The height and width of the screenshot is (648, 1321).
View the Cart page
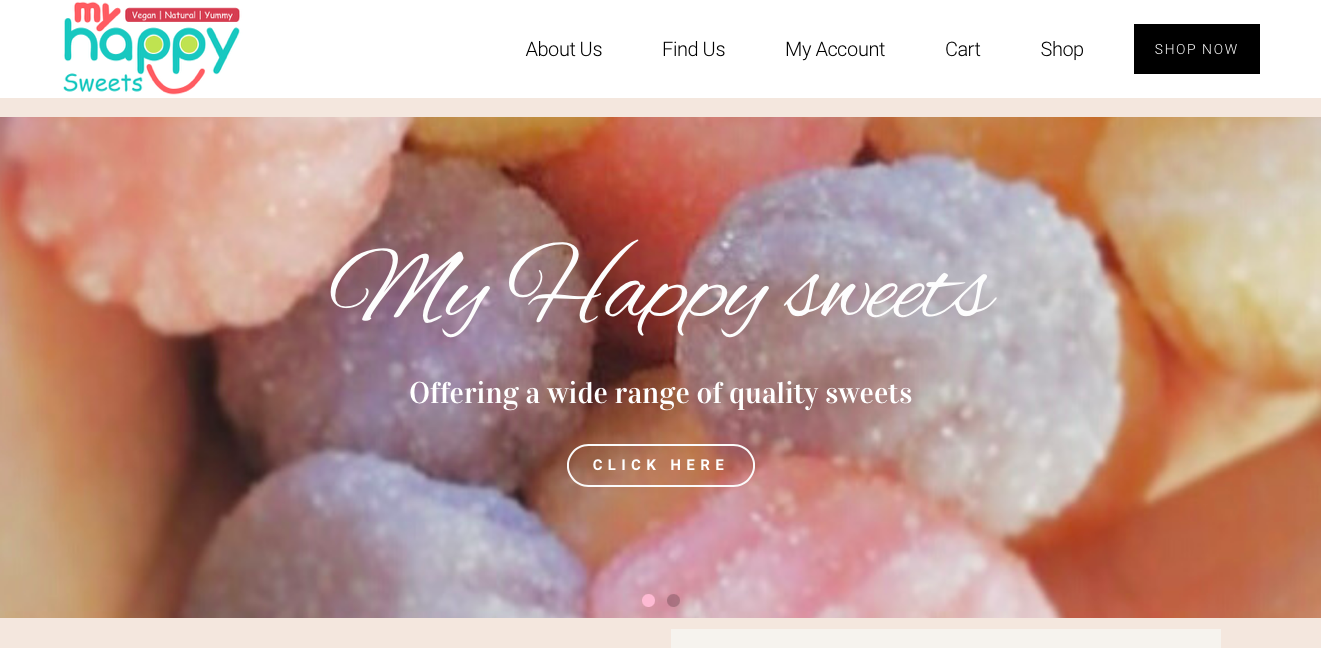click(963, 49)
